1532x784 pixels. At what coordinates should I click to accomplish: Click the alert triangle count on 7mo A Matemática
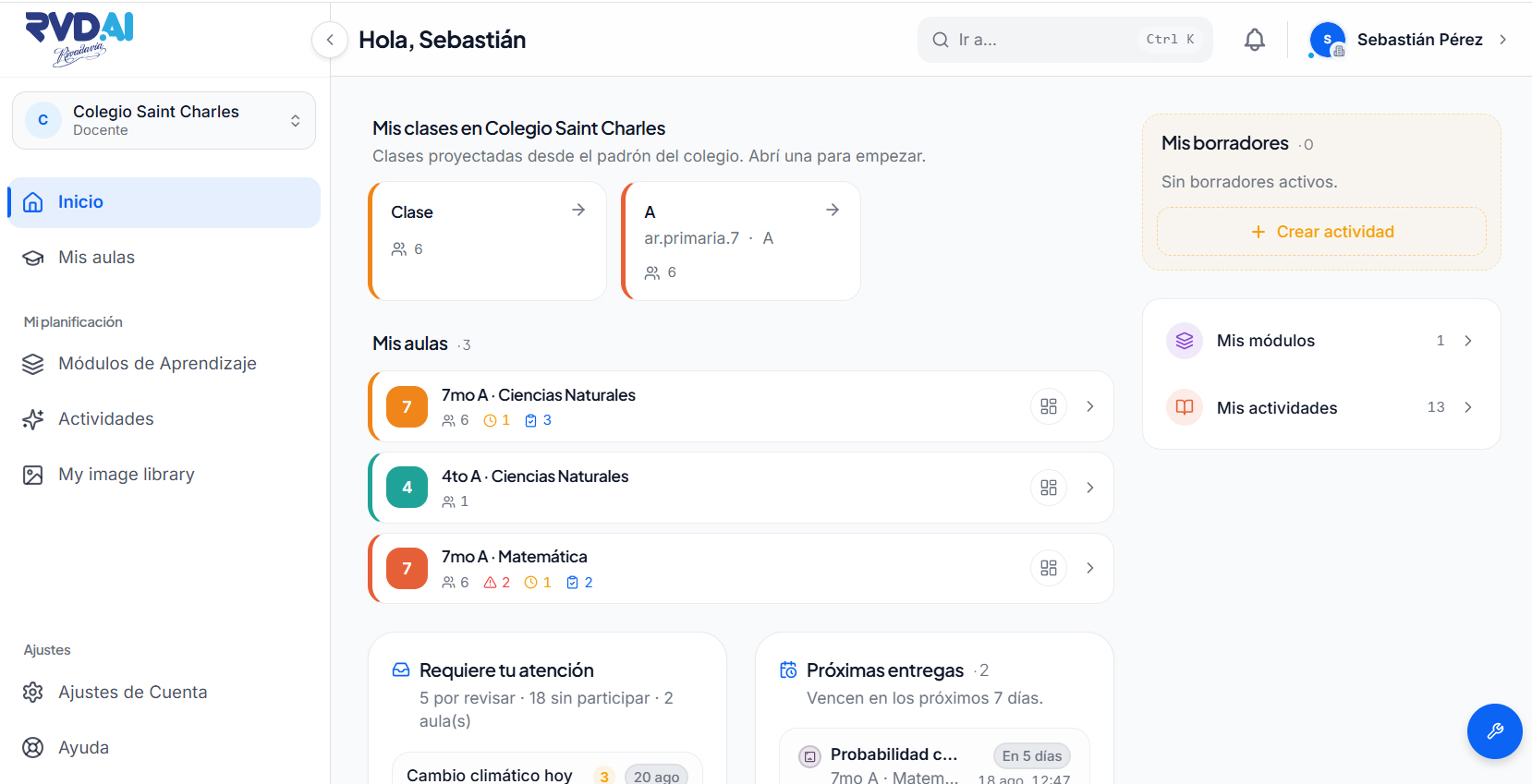point(497,583)
